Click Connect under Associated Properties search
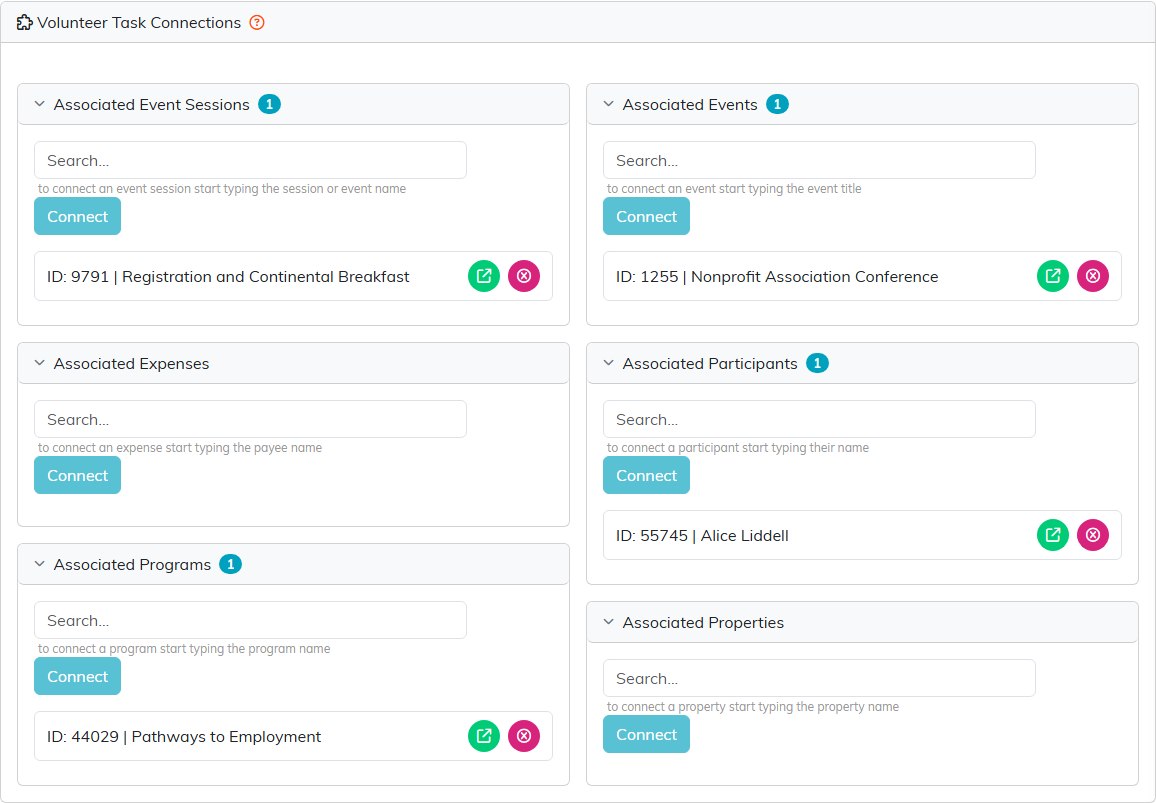 (x=647, y=735)
